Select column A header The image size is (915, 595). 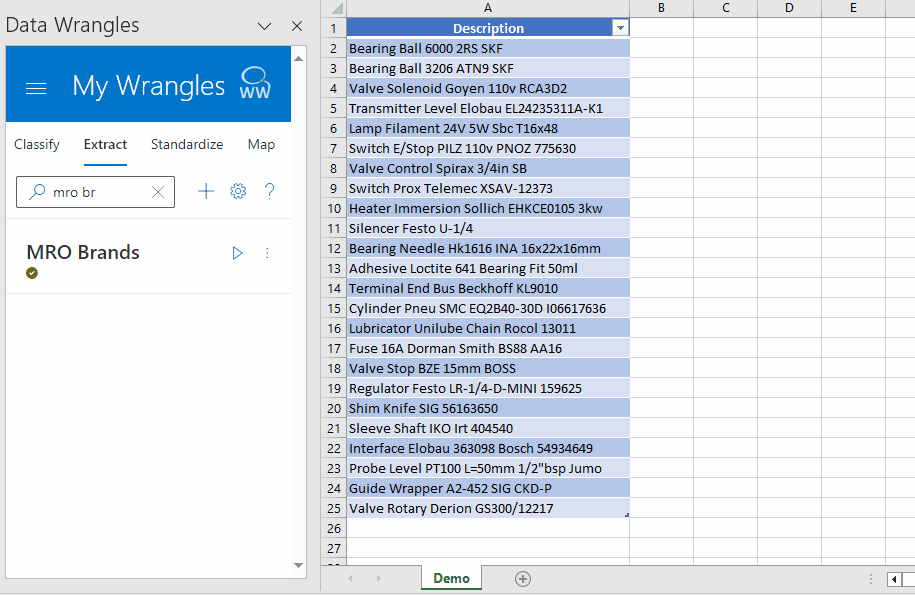[x=488, y=8]
